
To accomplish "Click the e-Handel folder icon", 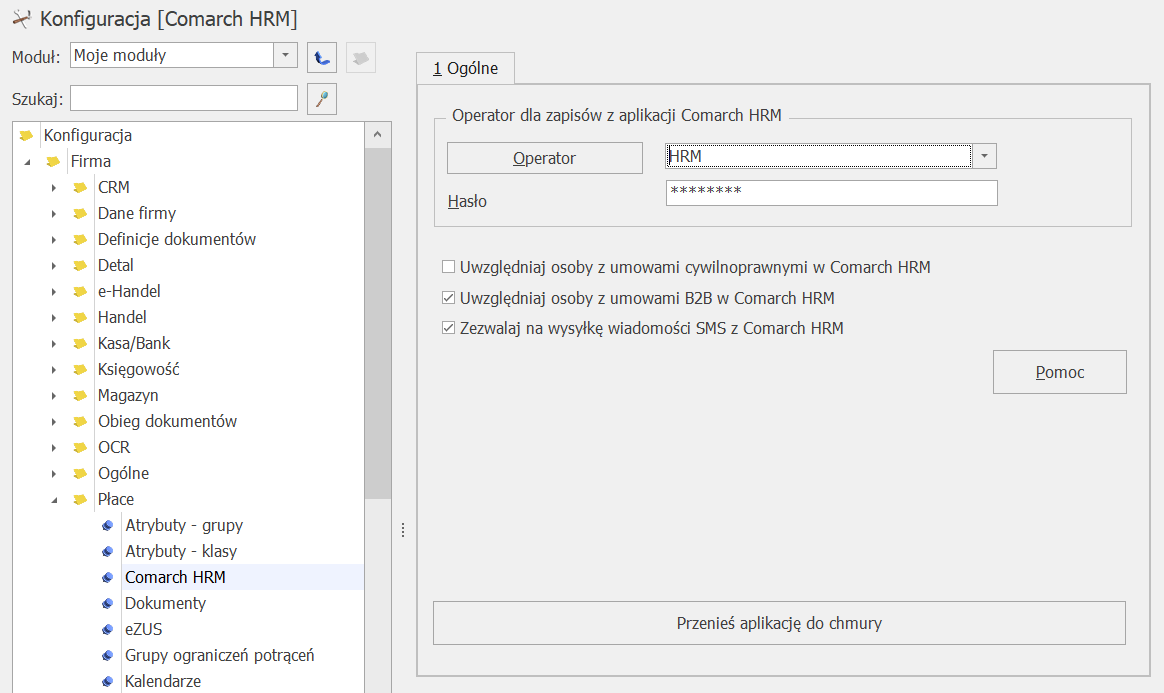I will click(x=80, y=292).
